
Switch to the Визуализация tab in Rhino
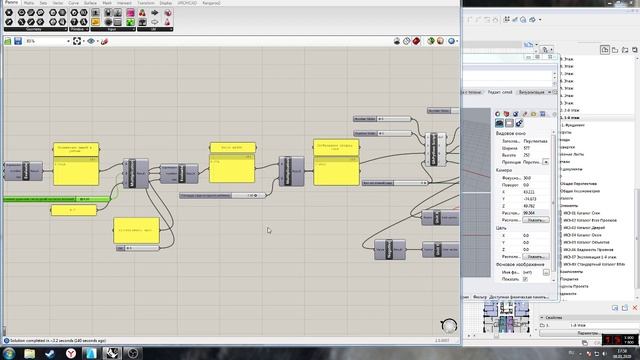(532, 92)
